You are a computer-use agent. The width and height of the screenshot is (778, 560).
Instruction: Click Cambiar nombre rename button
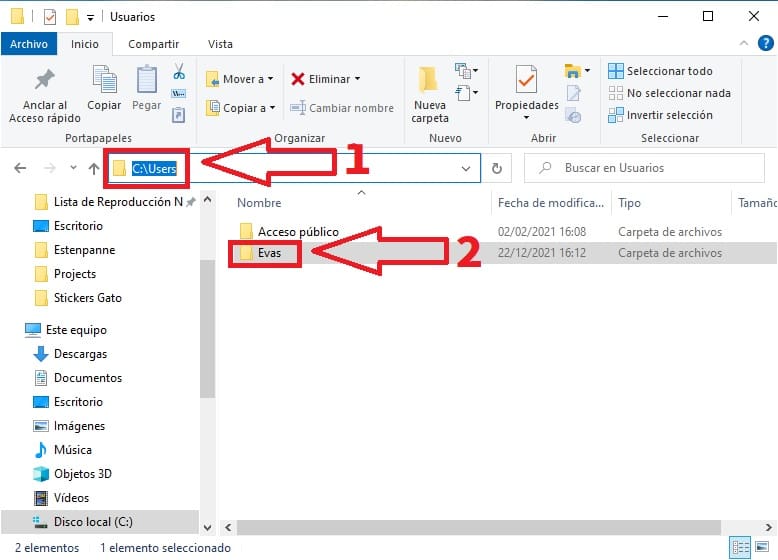coord(342,108)
